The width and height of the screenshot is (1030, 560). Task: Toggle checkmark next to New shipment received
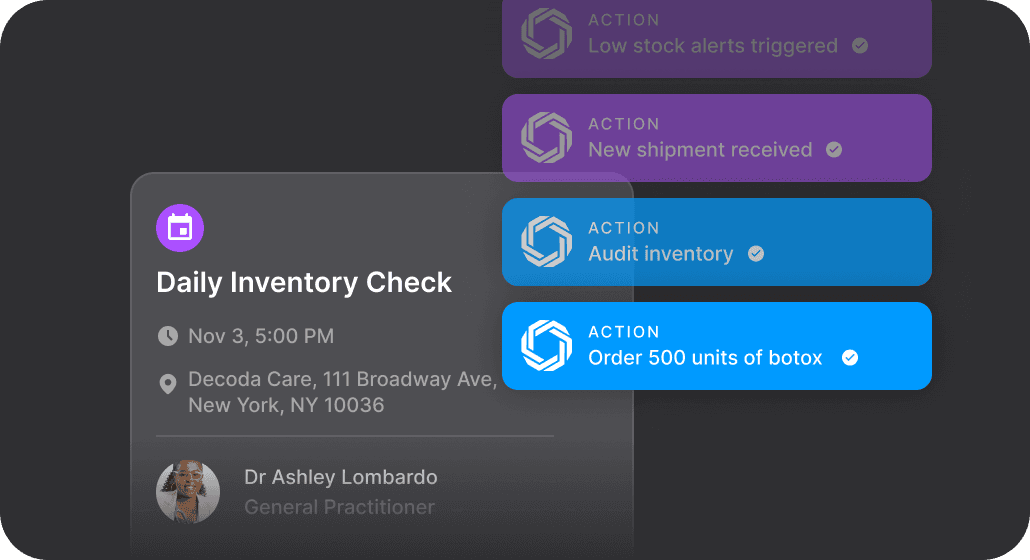834,150
